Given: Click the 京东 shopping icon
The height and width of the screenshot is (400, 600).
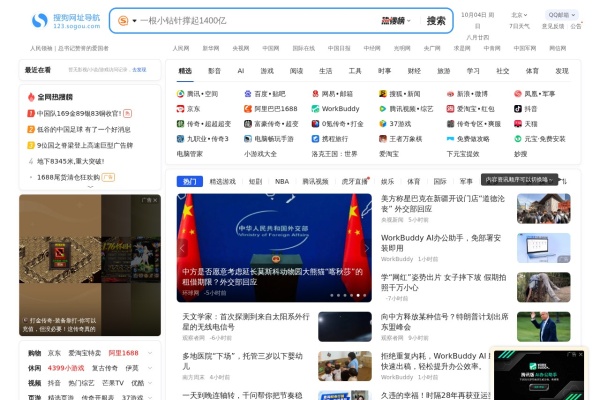Looking at the screenshot, I should (180, 109).
